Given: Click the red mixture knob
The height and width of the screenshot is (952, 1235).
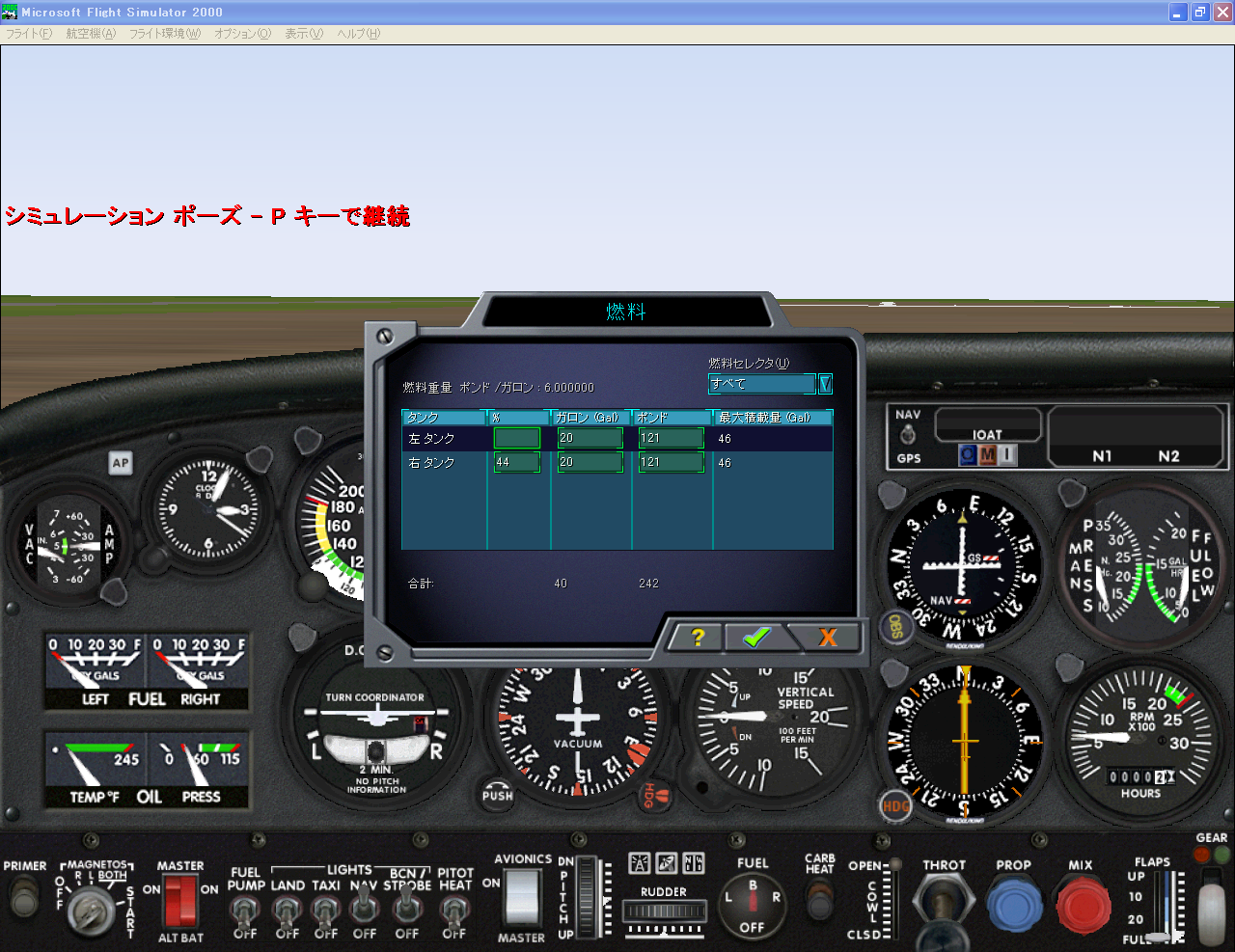Looking at the screenshot, I should pos(1084,908).
